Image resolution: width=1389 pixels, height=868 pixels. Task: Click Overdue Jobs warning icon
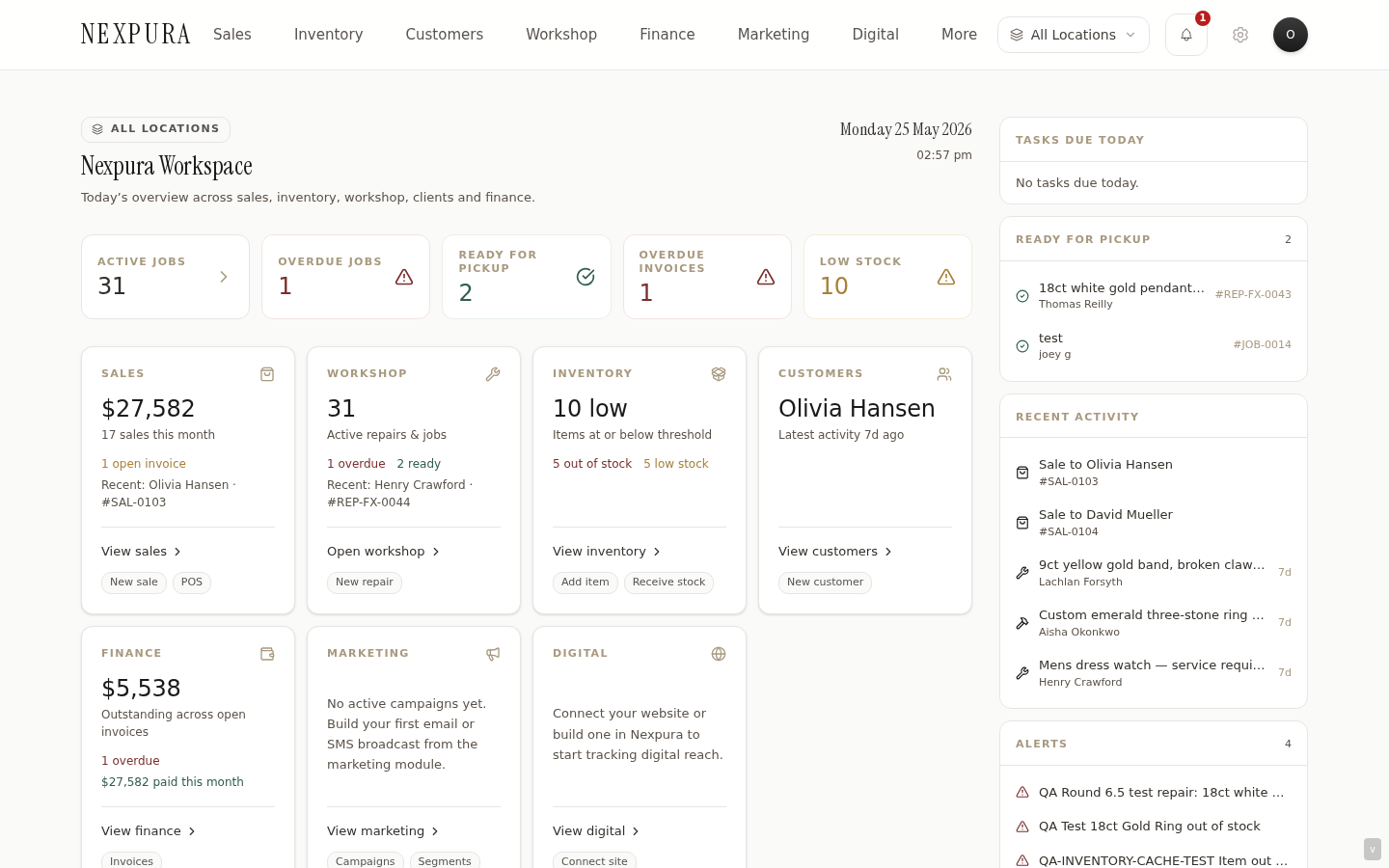pos(404,277)
